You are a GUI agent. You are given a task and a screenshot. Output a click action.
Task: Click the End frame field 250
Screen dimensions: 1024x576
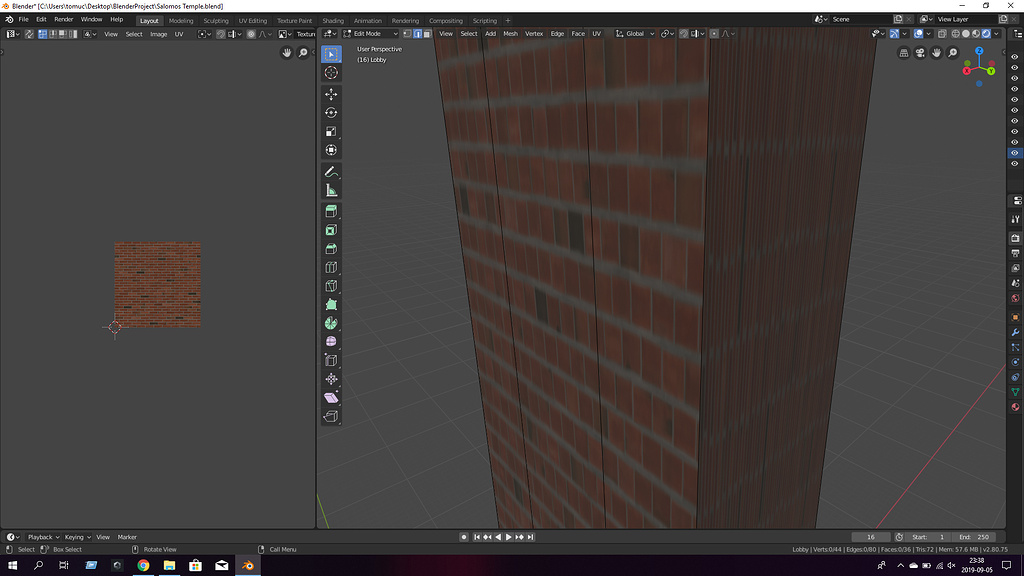point(973,537)
